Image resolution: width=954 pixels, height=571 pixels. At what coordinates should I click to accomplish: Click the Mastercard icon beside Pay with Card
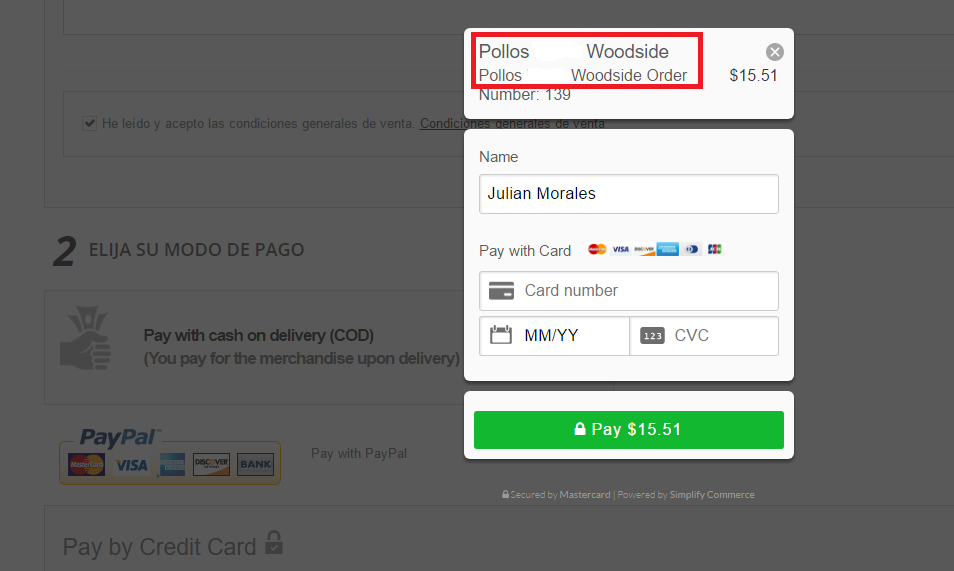(597, 249)
